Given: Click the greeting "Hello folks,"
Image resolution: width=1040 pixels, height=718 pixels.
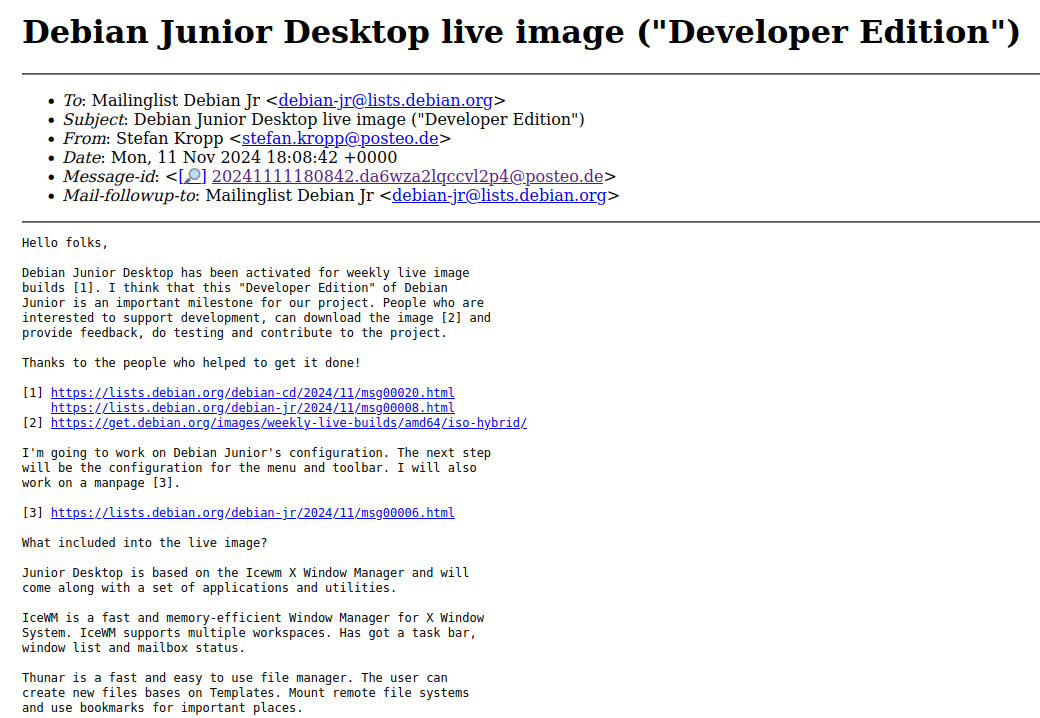Looking at the screenshot, I should [x=65, y=243].
